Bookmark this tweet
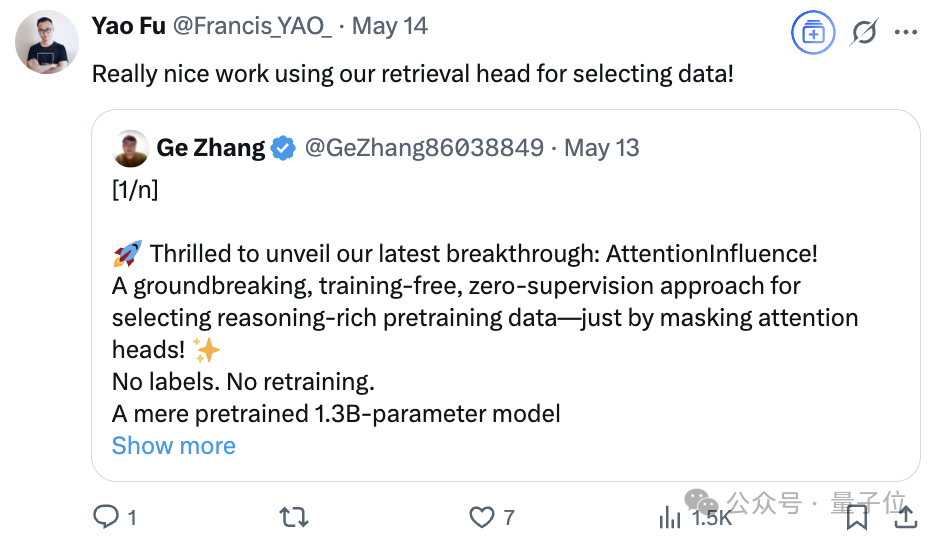The width and height of the screenshot is (936, 540). pos(857,517)
